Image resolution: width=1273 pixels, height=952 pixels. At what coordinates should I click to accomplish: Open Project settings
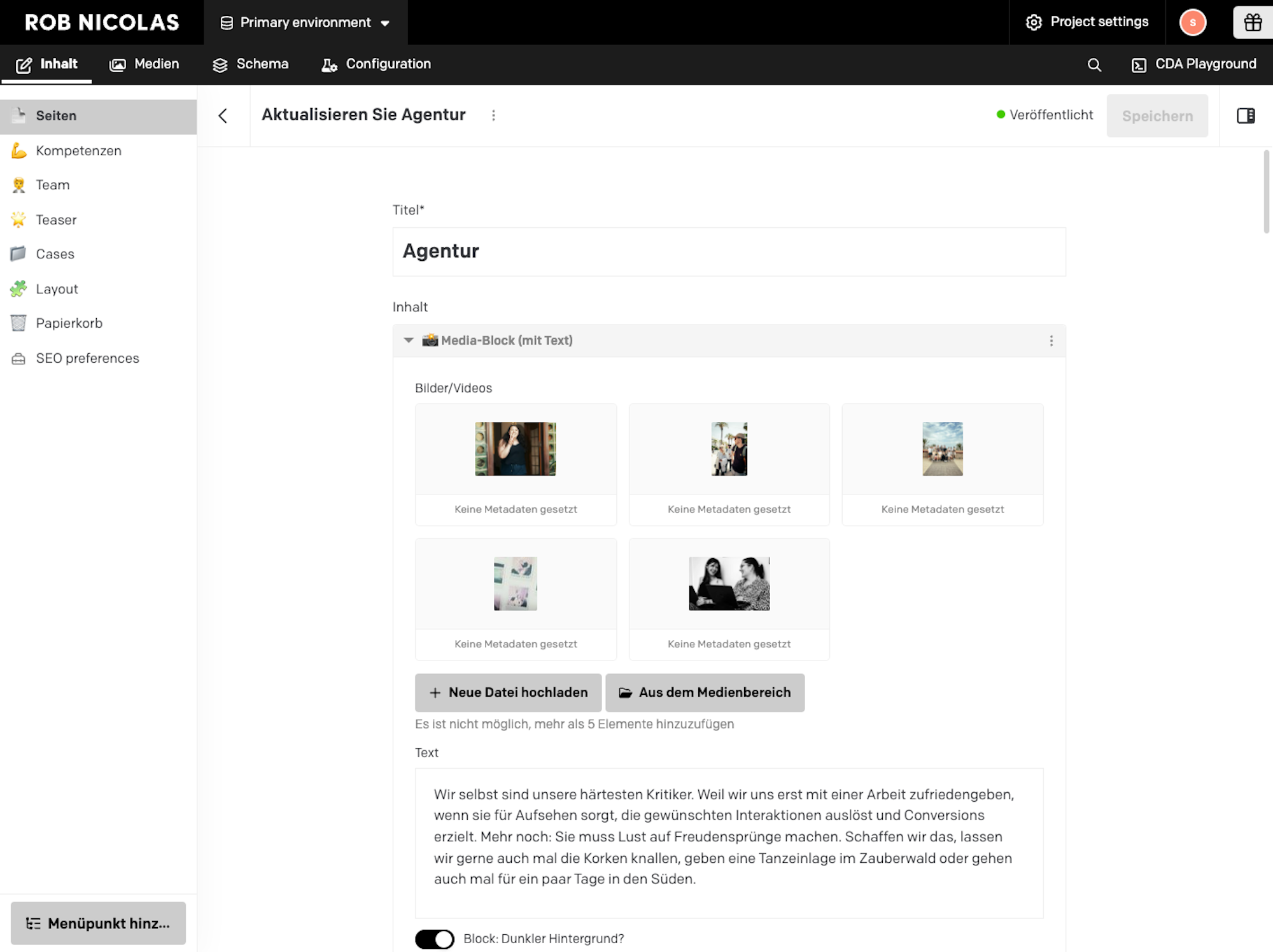[x=1087, y=22]
